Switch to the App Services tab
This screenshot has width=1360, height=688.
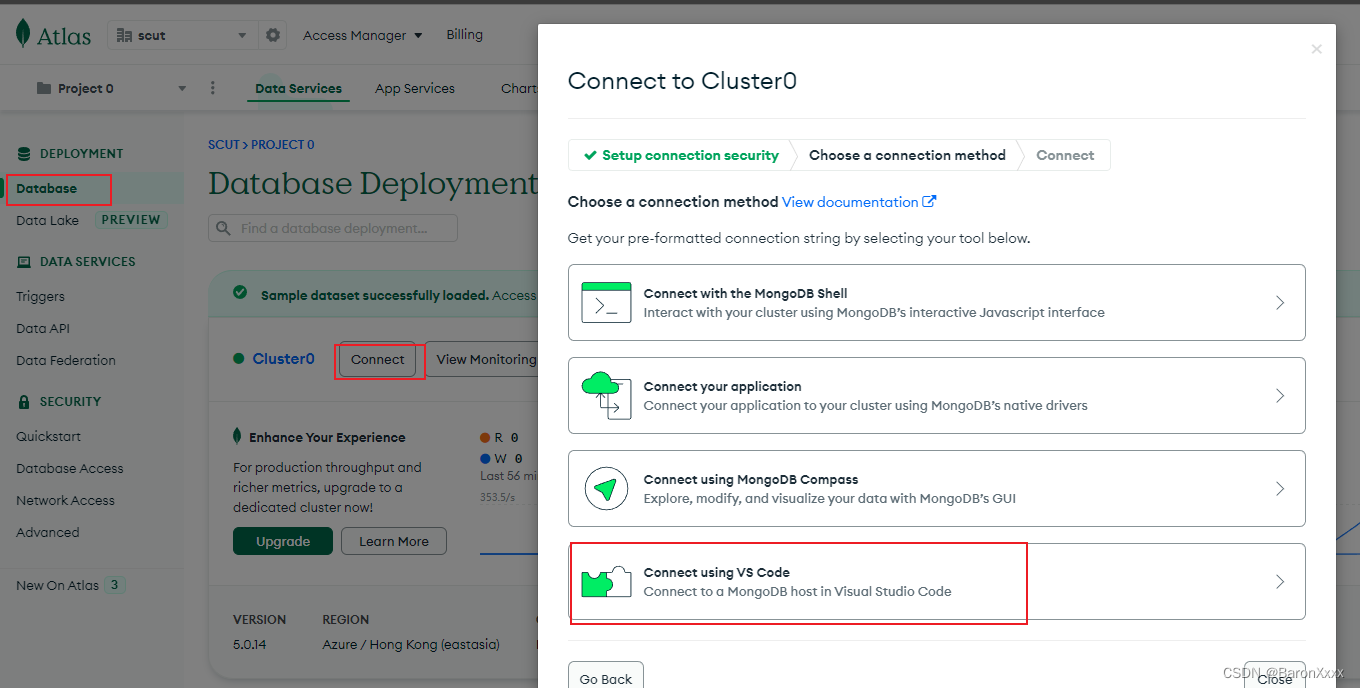[415, 88]
